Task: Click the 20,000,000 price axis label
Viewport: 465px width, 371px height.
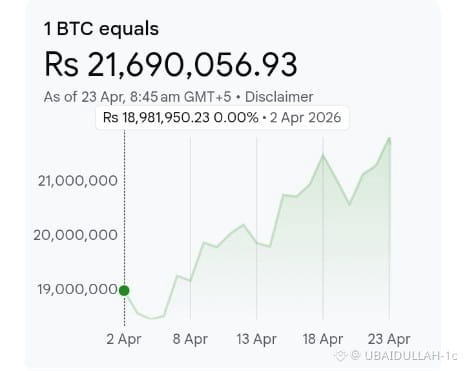Action: coord(76,235)
